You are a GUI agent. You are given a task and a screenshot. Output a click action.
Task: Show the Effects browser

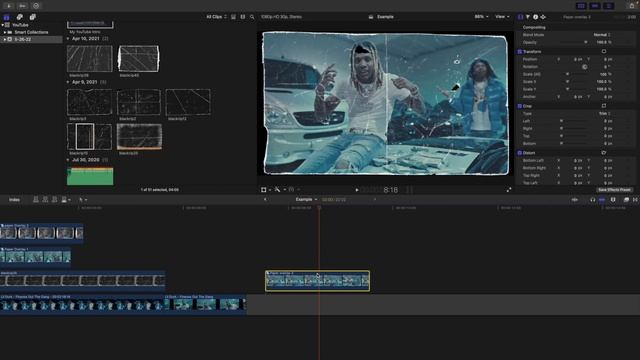pos(626,200)
